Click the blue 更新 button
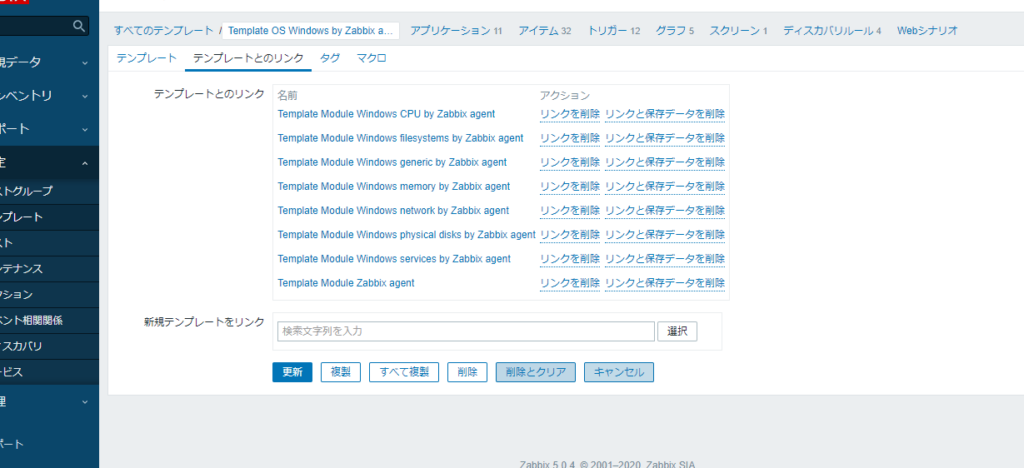1024x468 pixels. [292, 372]
